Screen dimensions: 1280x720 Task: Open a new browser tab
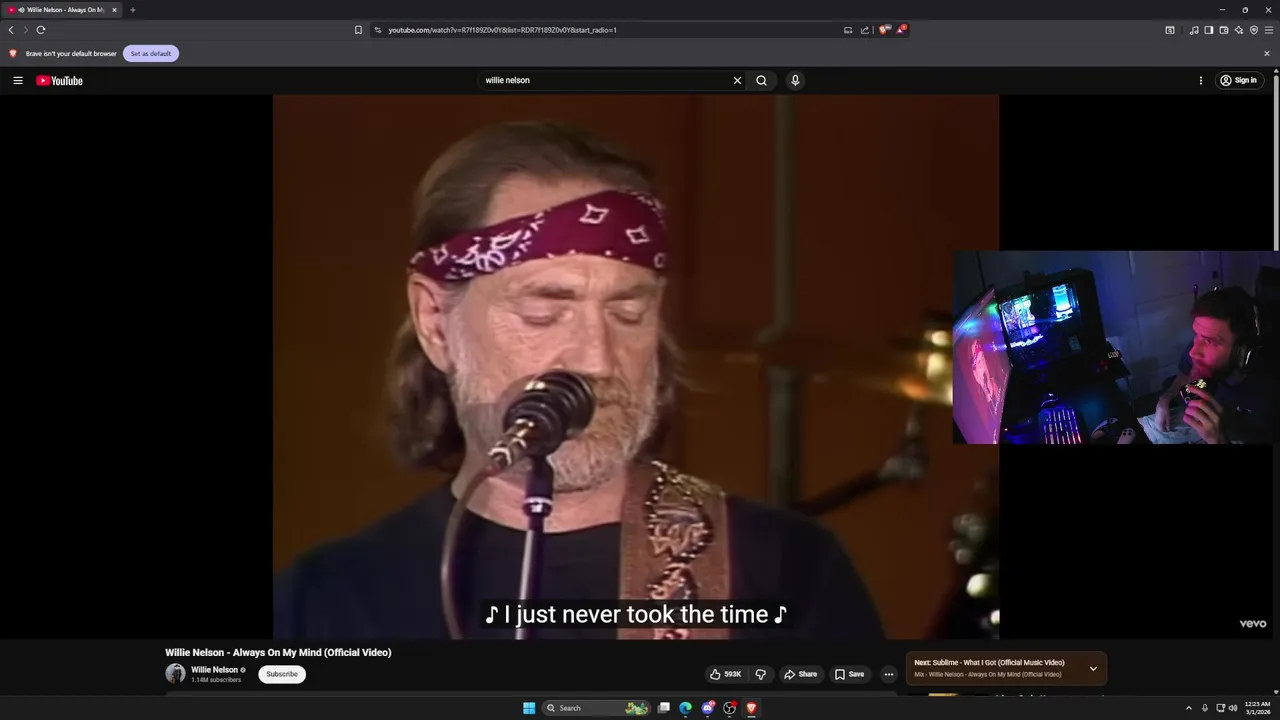coord(132,10)
